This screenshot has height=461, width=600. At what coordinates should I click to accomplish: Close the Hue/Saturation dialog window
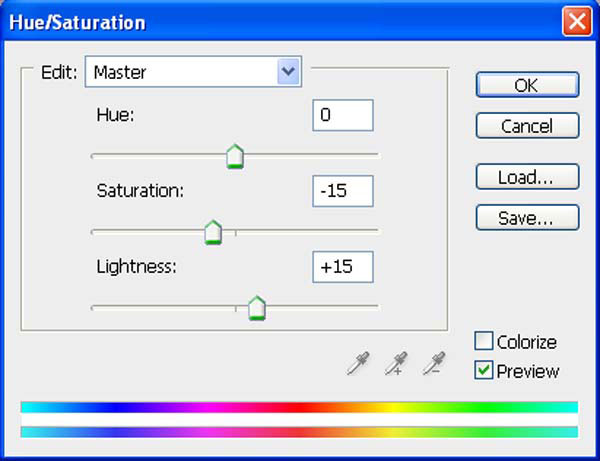pos(577,21)
